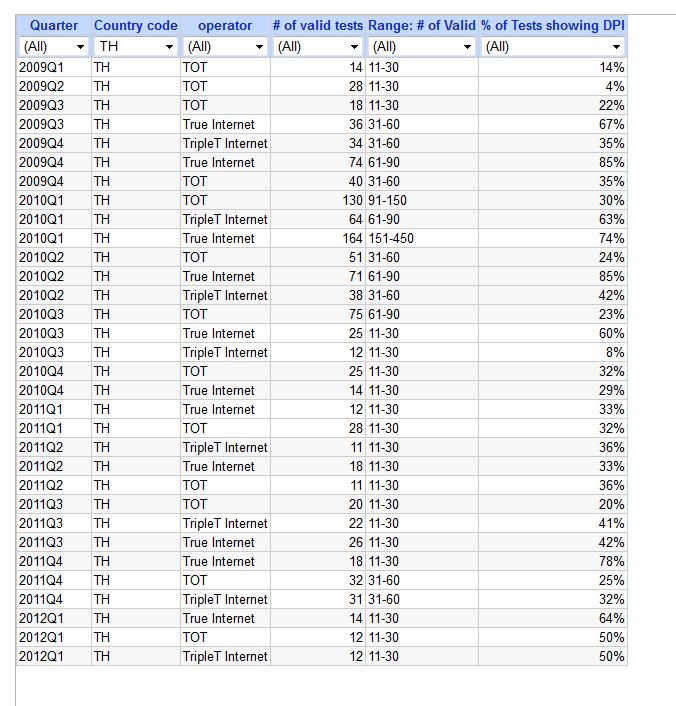The image size is (676, 706).
Task: Open the % of Tests showing DPI filter
Action: click(553, 46)
